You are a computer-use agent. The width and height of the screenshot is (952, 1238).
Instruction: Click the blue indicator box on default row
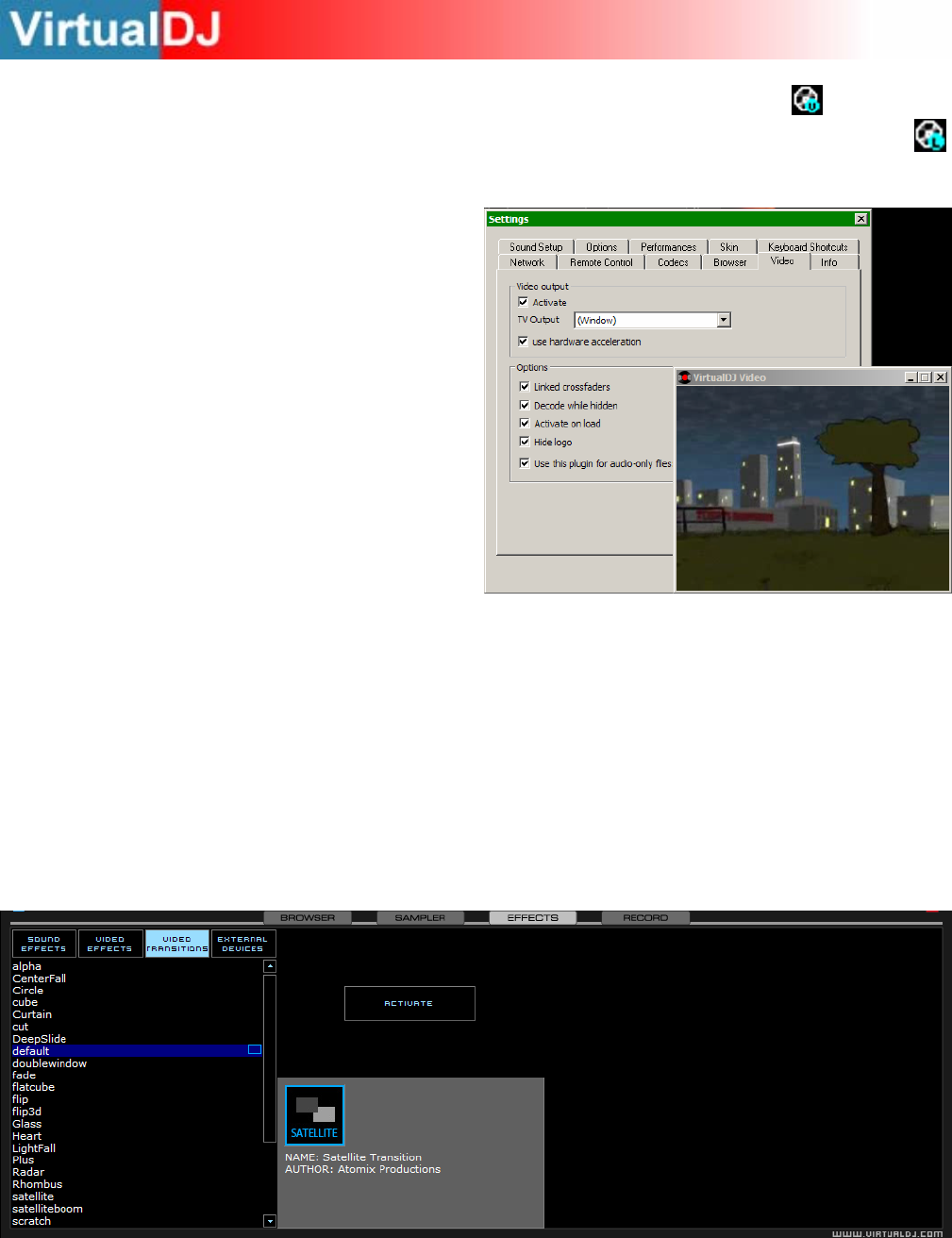click(x=255, y=1049)
